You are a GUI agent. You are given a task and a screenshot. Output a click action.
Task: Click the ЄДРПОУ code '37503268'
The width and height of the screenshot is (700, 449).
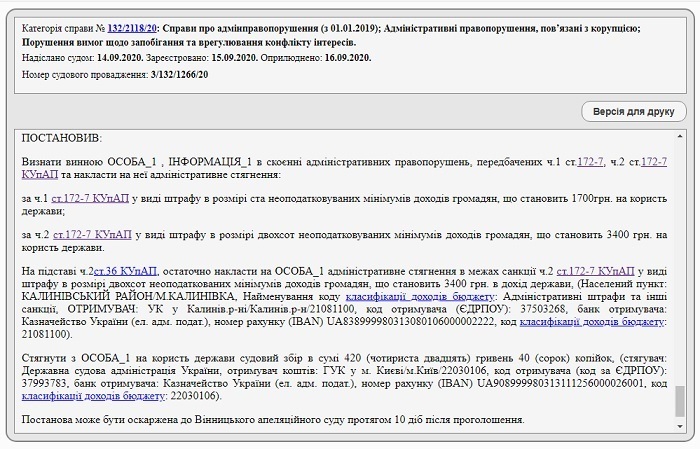point(545,309)
